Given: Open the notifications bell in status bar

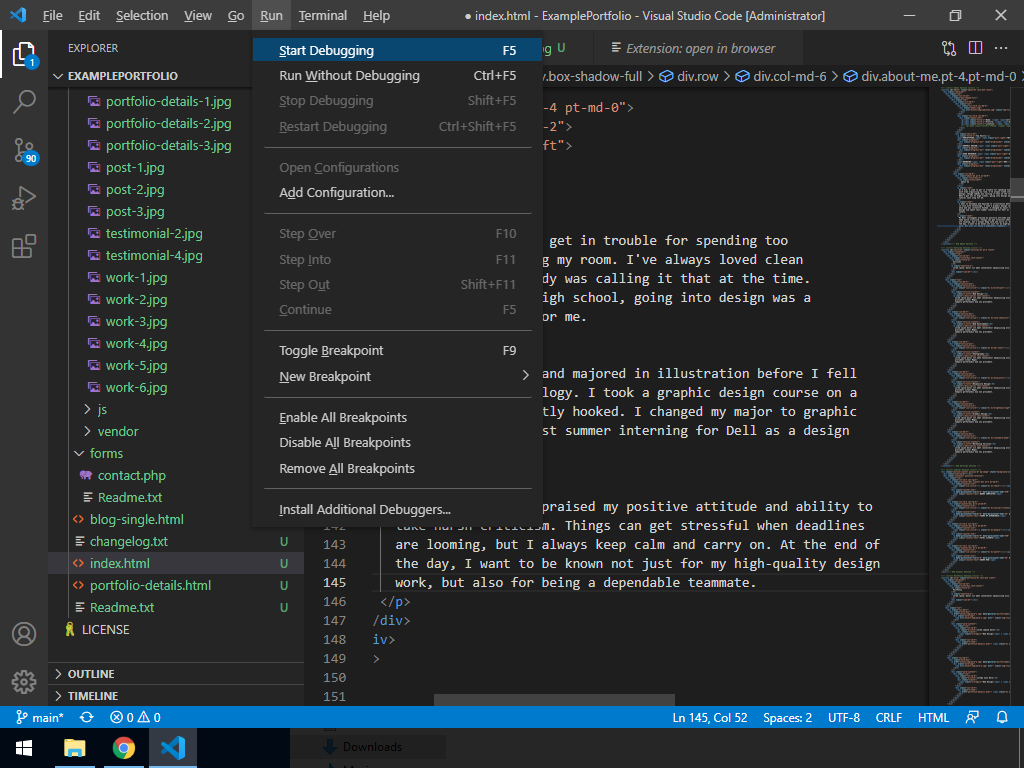Looking at the screenshot, I should [x=1003, y=717].
